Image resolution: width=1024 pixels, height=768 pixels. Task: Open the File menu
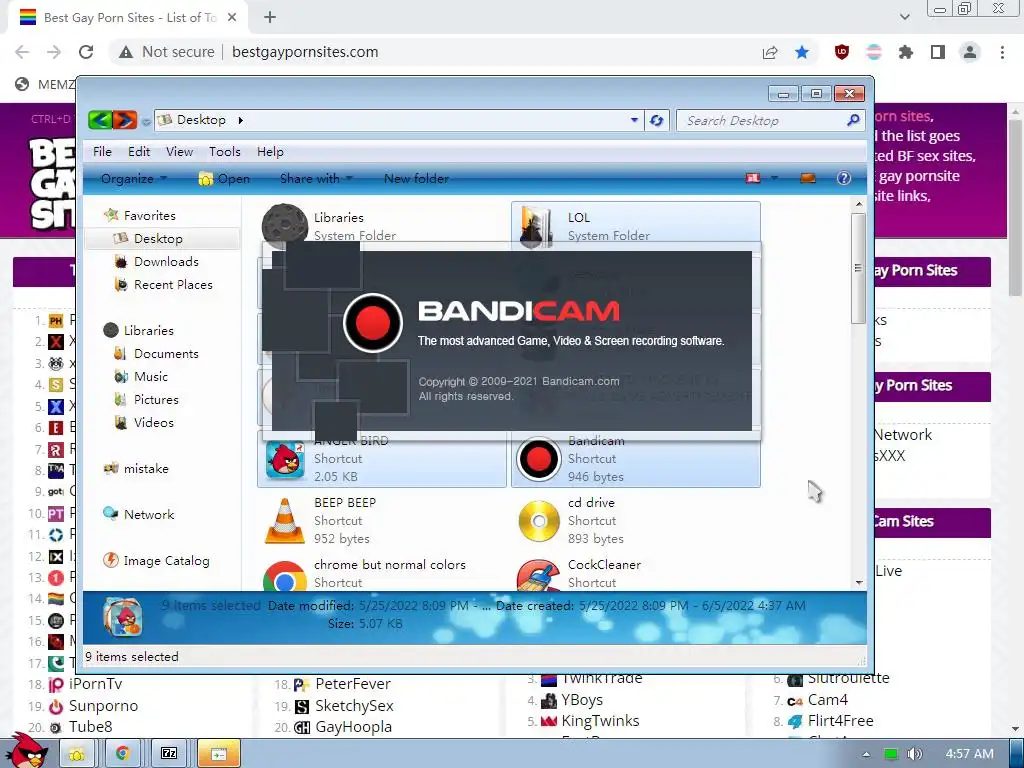coord(102,152)
